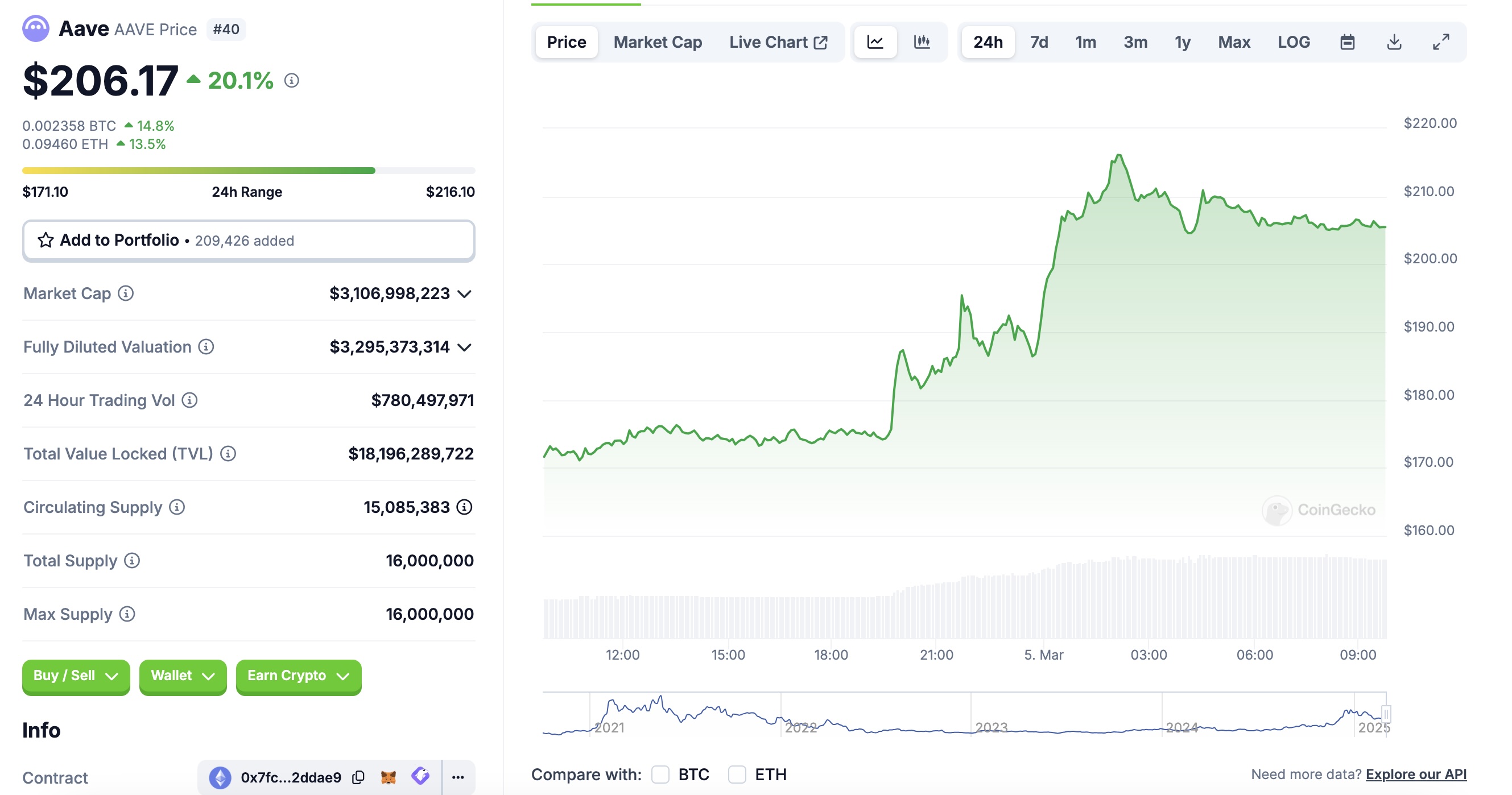Show Market Cap info tooltip
Image resolution: width=1512 pixels, height=795 pixels.
[126, 293]
